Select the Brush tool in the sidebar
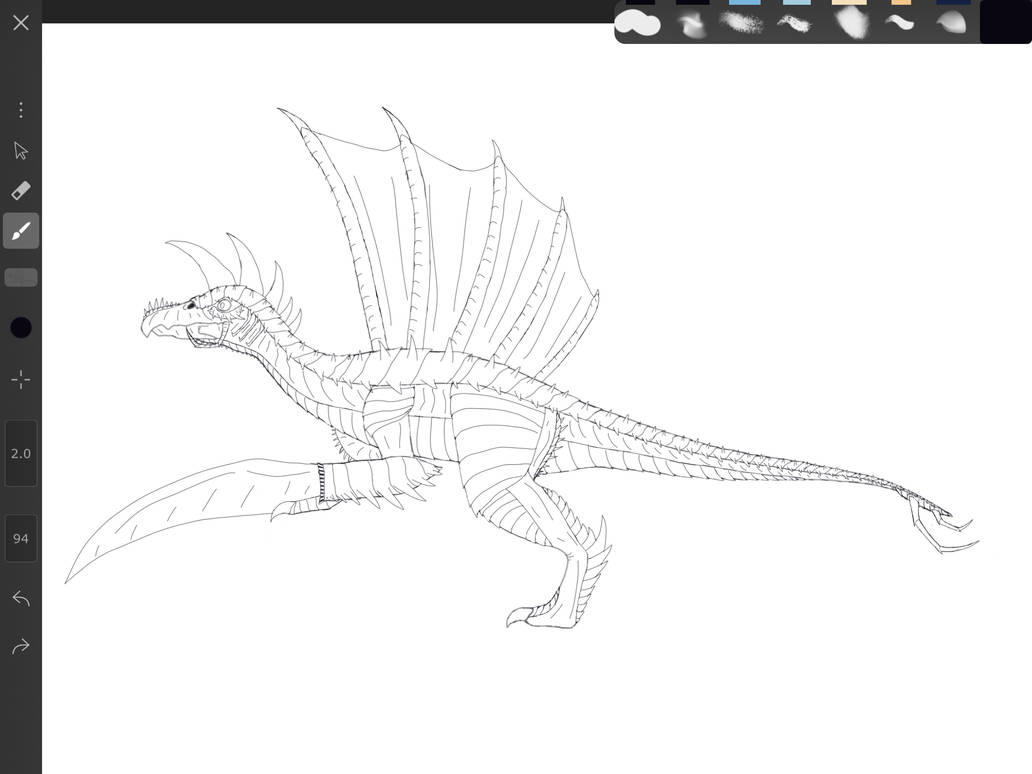The width and height of the screenshot is (1032, 774). point(21,231)
